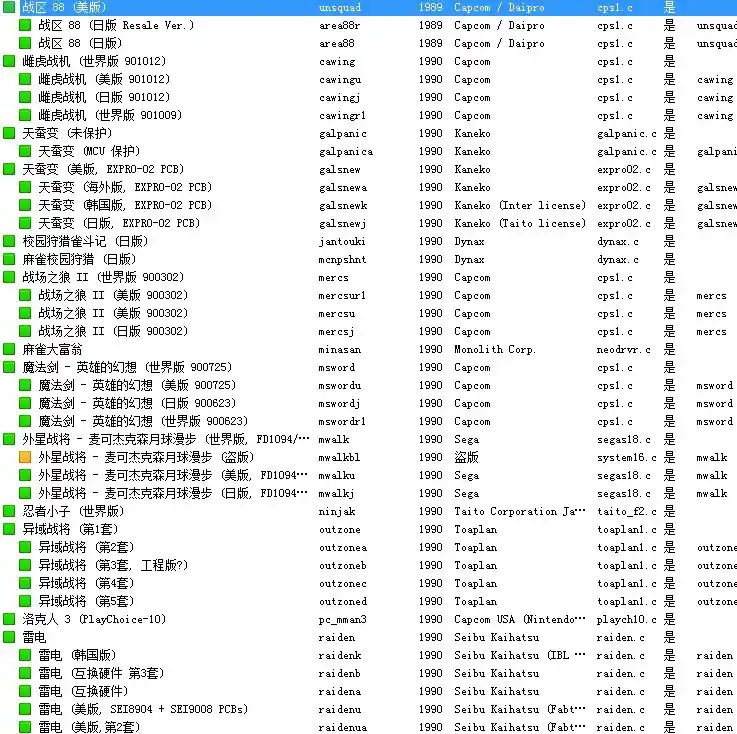Viewport: 737px width, 734px height.
Task: Click ROM name galpanica
Action: click(x=346, y=152)
